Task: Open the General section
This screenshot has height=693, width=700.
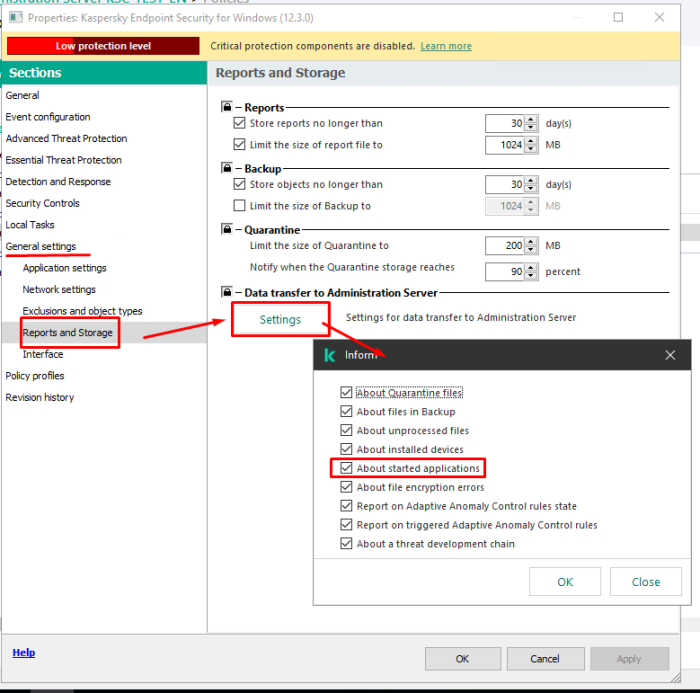Action: [x=22, y=95]
